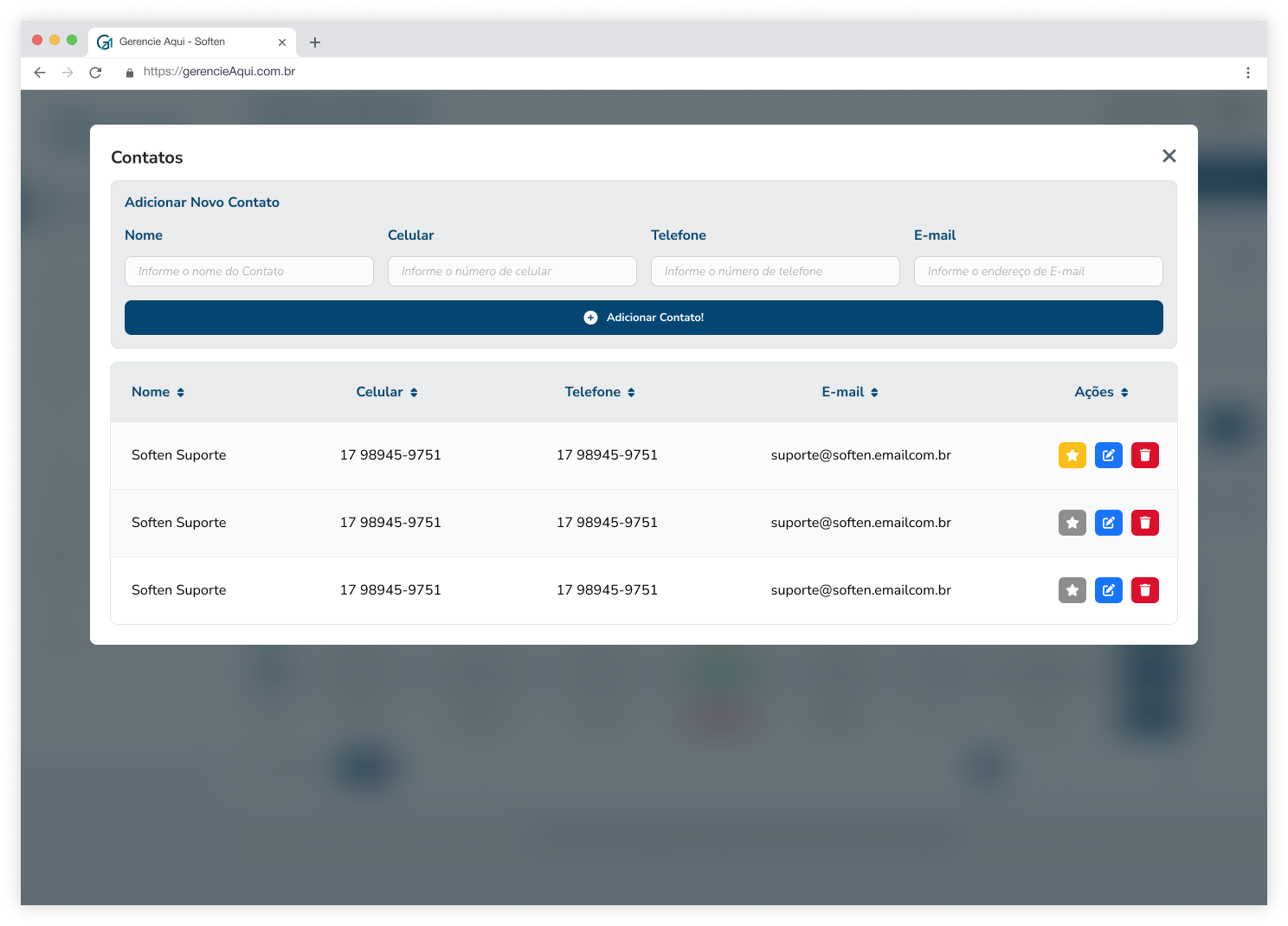Reload the page in the browser

pos(95,73)
